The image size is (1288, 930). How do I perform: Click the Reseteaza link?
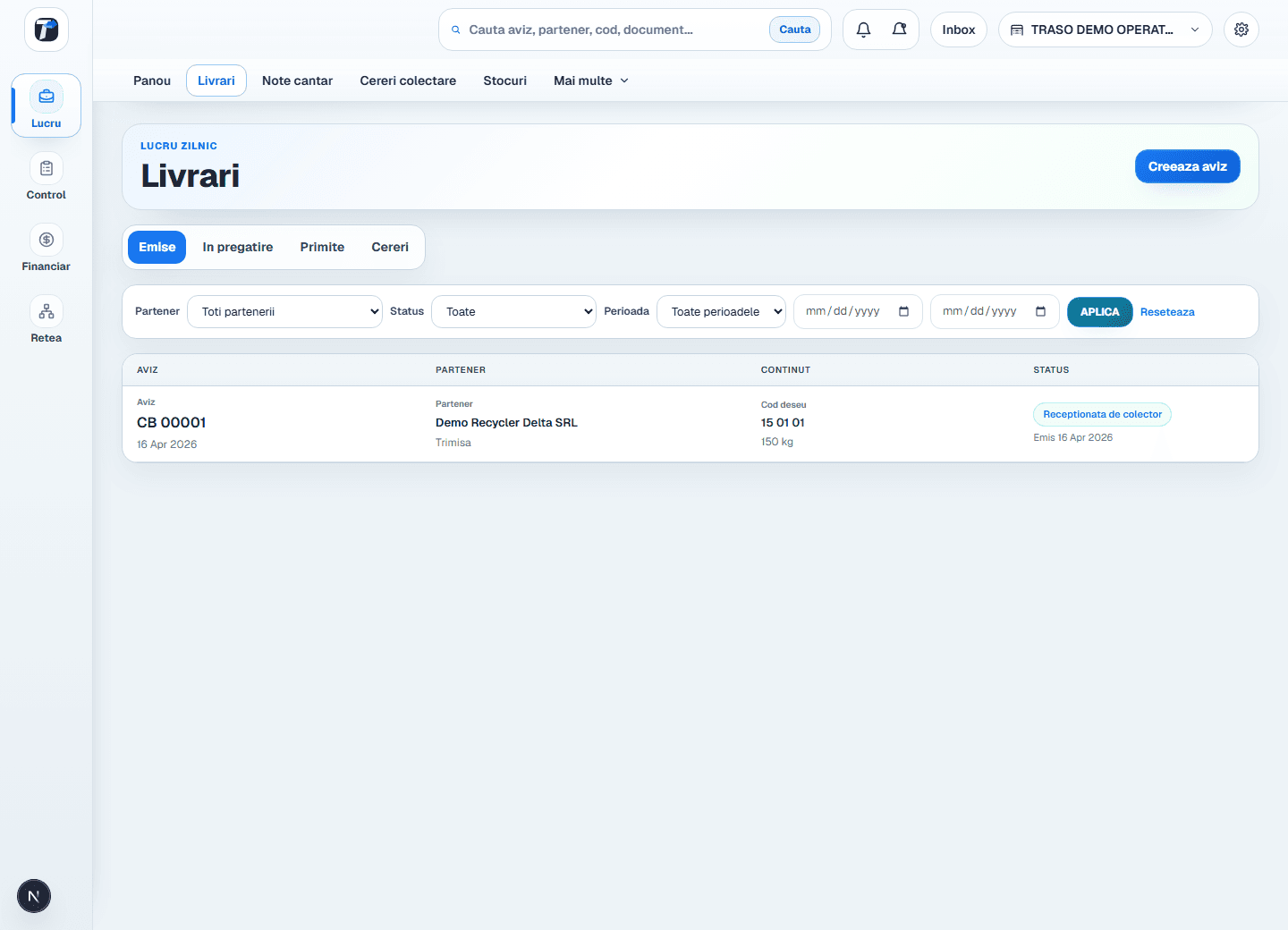(x=1167, y=312)
